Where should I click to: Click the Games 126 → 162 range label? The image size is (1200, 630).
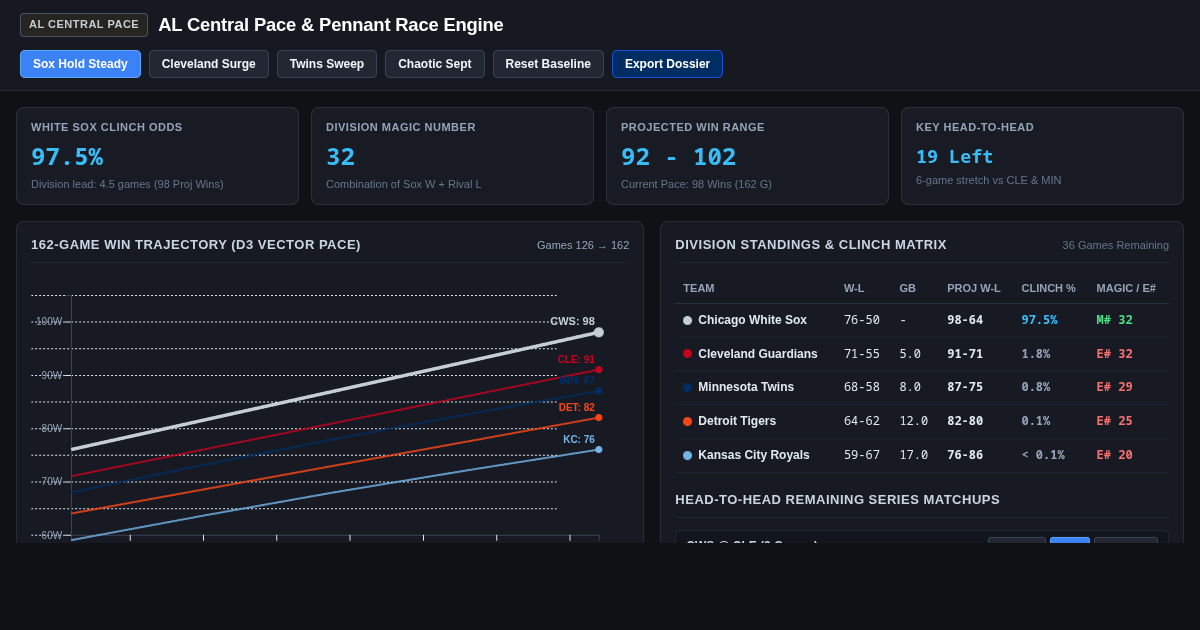583,245
